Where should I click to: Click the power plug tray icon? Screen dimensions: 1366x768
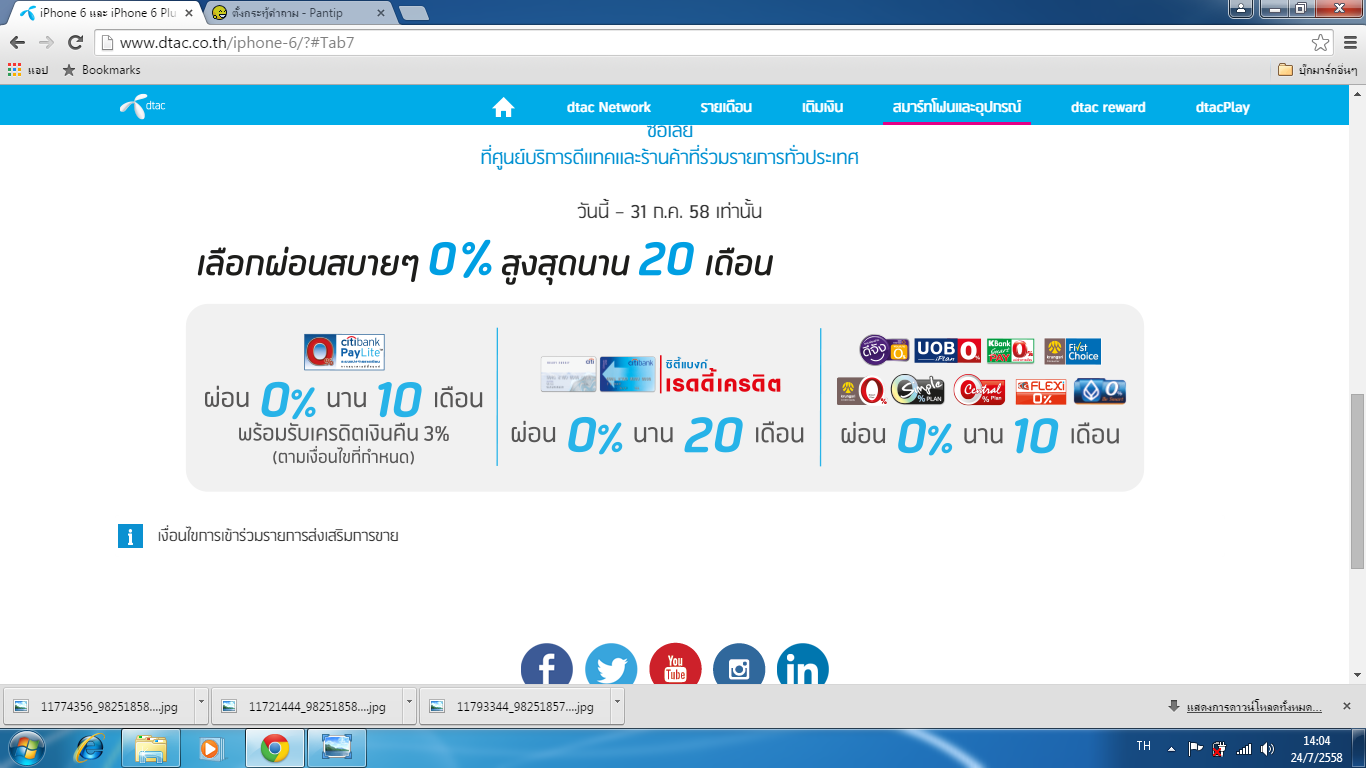tap(1219, 748)
